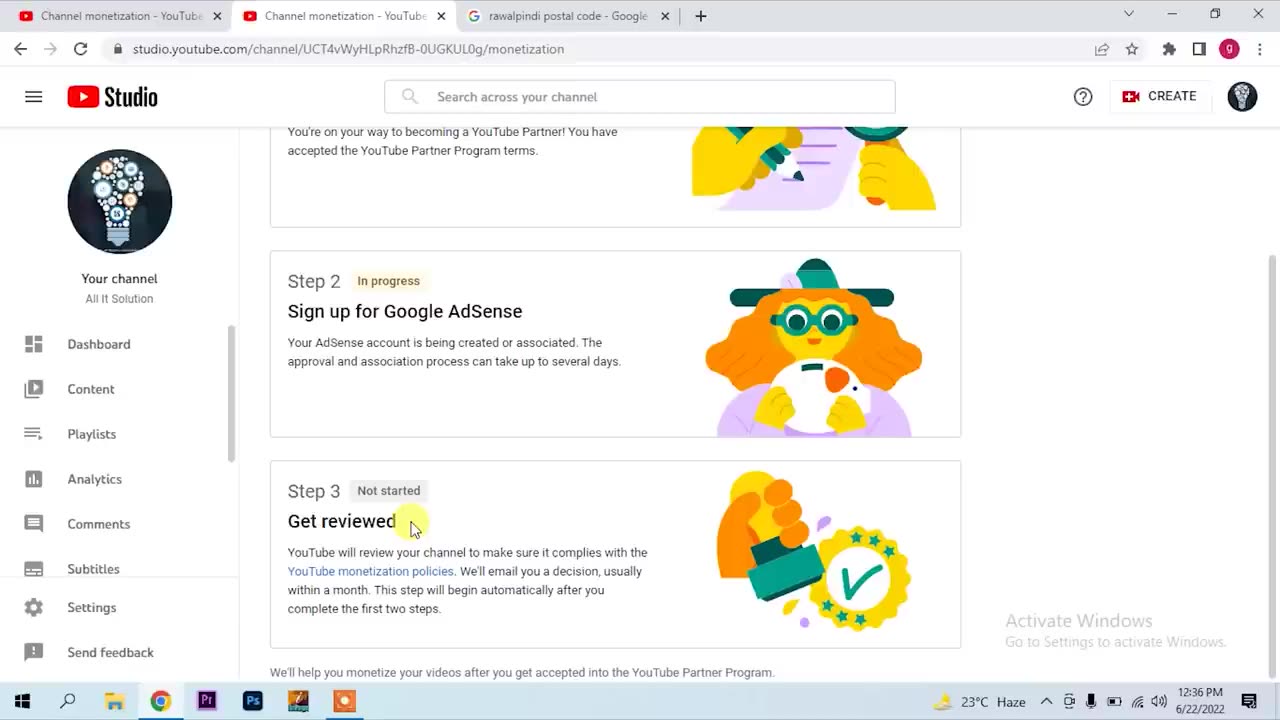Viewport: 1280px width, 720px height.
Task: Expand the tab search chevron
Action: pos(1129,14)
